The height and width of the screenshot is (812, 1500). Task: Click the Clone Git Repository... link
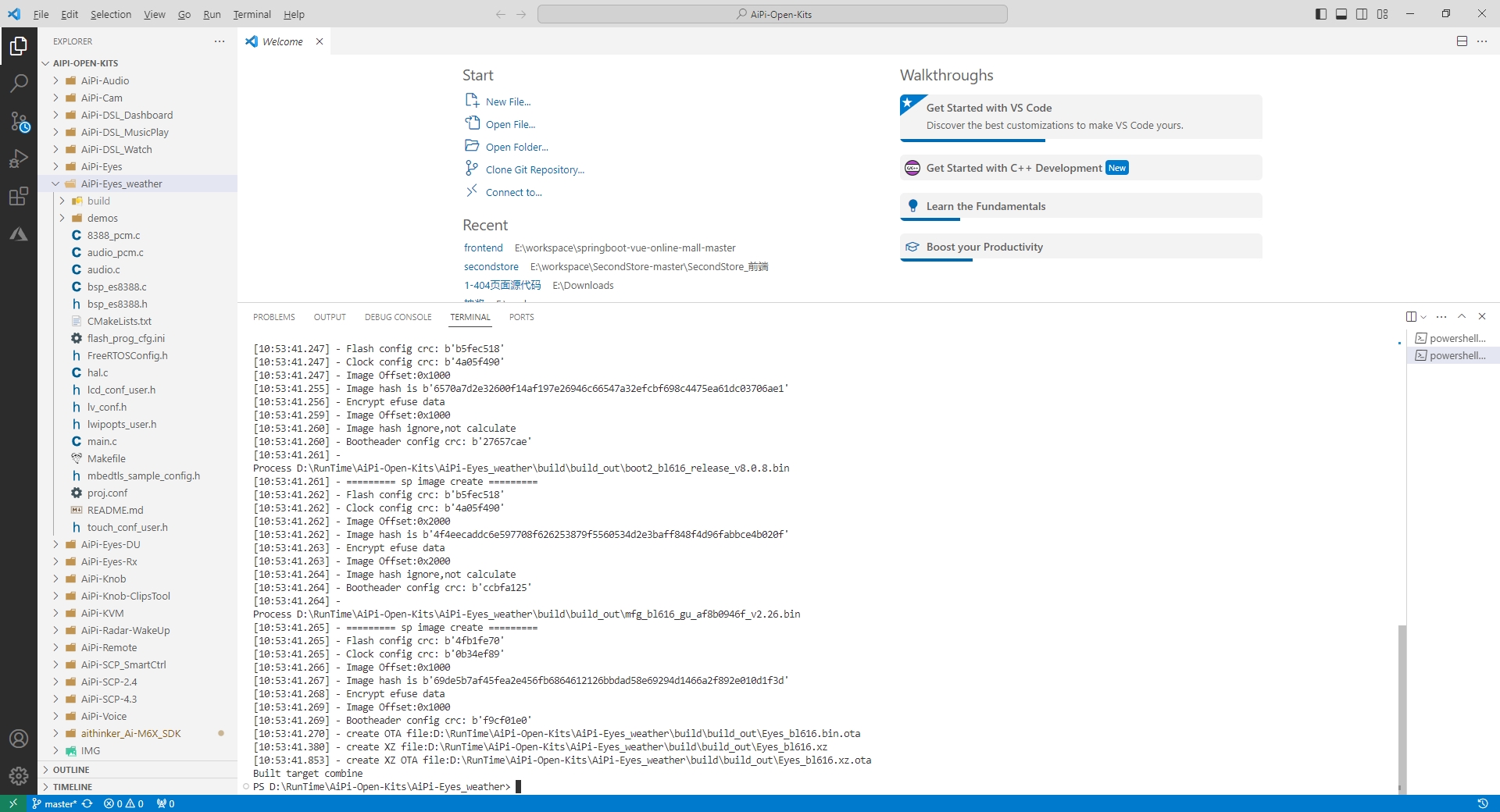(x=535, y=169)
